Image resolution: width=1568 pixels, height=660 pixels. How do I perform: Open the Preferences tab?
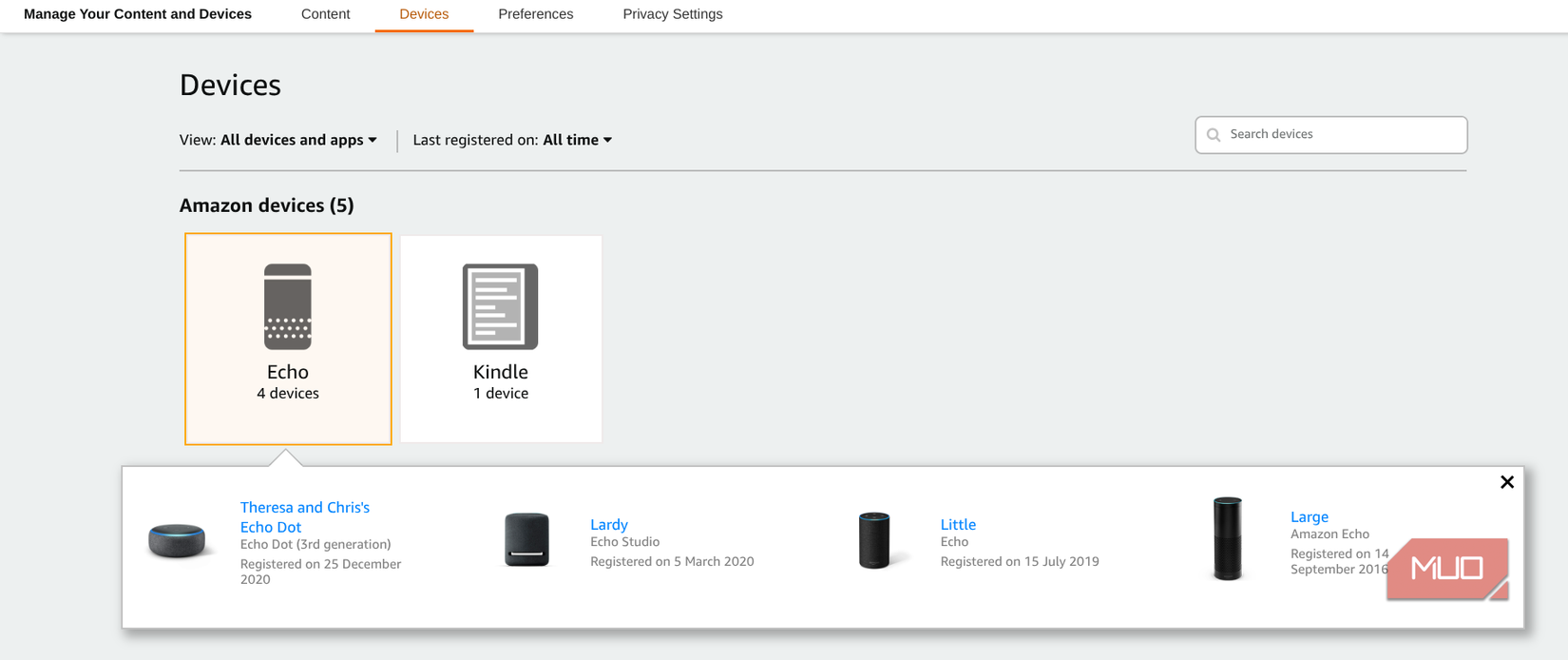coord(536,14)
